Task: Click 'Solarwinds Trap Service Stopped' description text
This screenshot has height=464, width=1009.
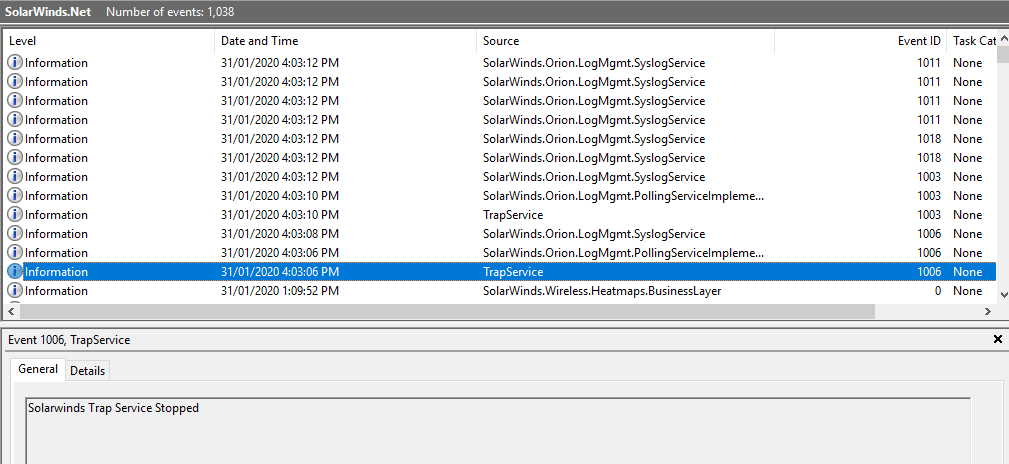Action: [113, 407]
